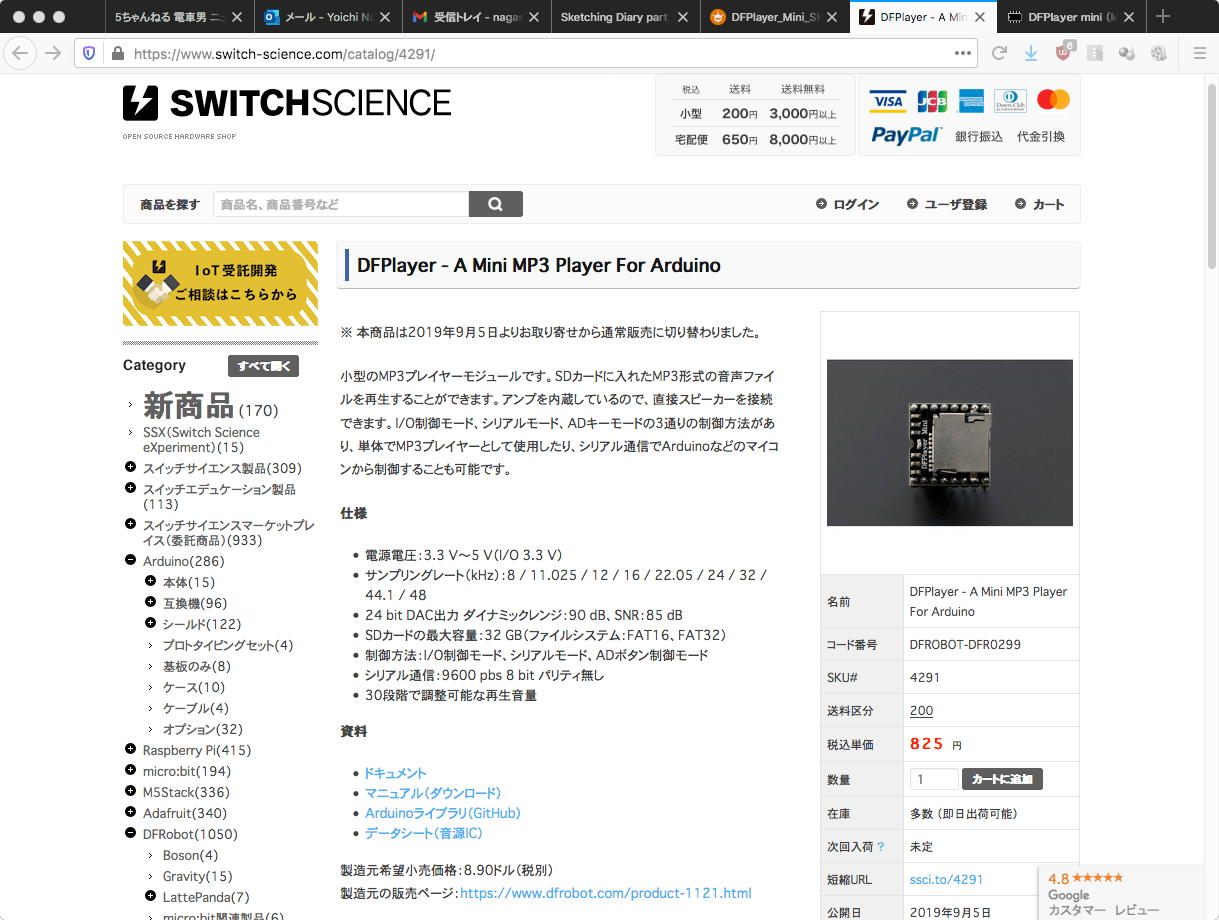The width and height of the screenshot is (1219, 920).
Task: Expand the LattePanda(7) subcategory
Action: (x=150, y=896)
